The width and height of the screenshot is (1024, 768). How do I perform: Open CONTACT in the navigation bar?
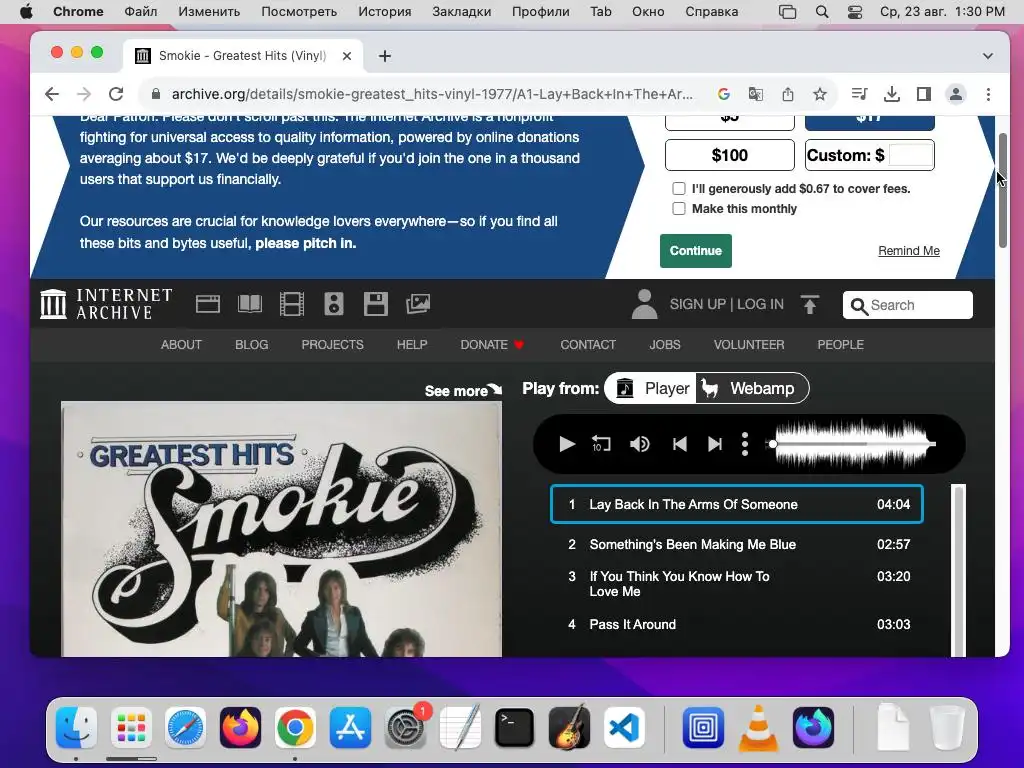pyautogui.click(x=588, y=345)
